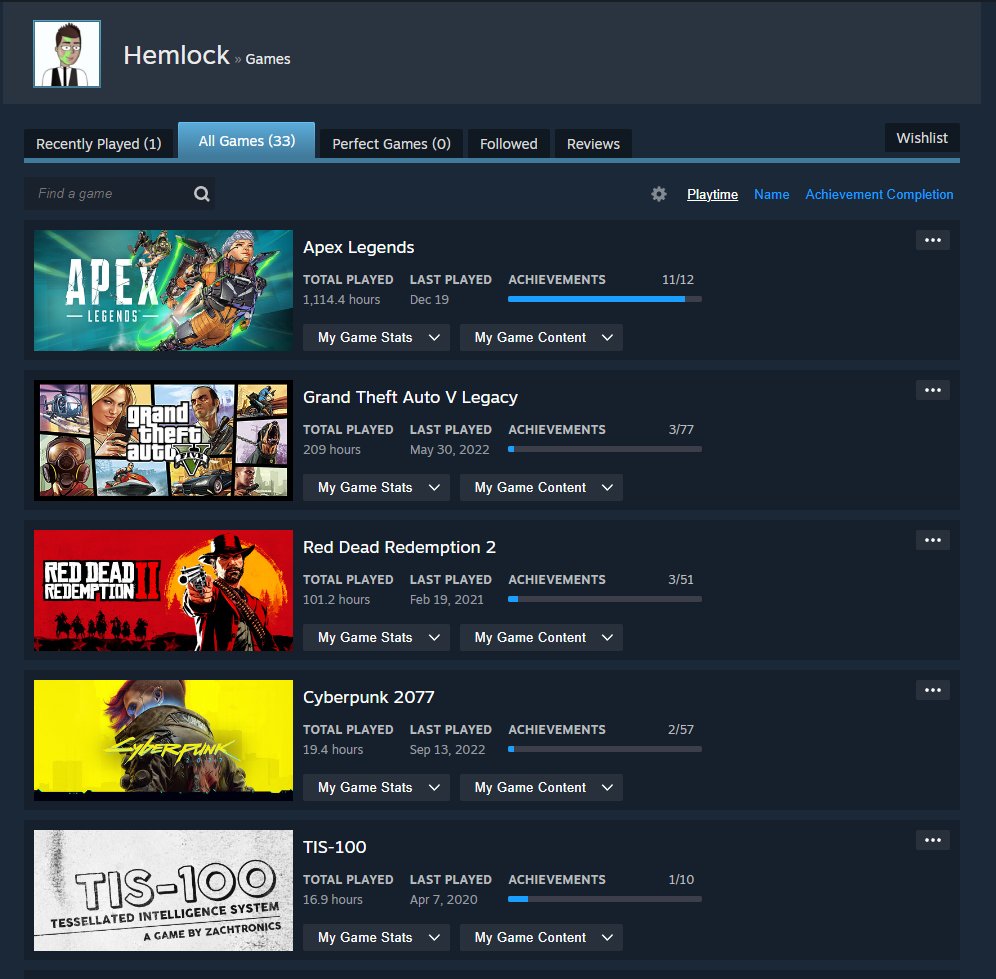This screenshot has width=996, height=979.
Task: Click TIS-100 achievements progress bar
Action: pos(605,898)
